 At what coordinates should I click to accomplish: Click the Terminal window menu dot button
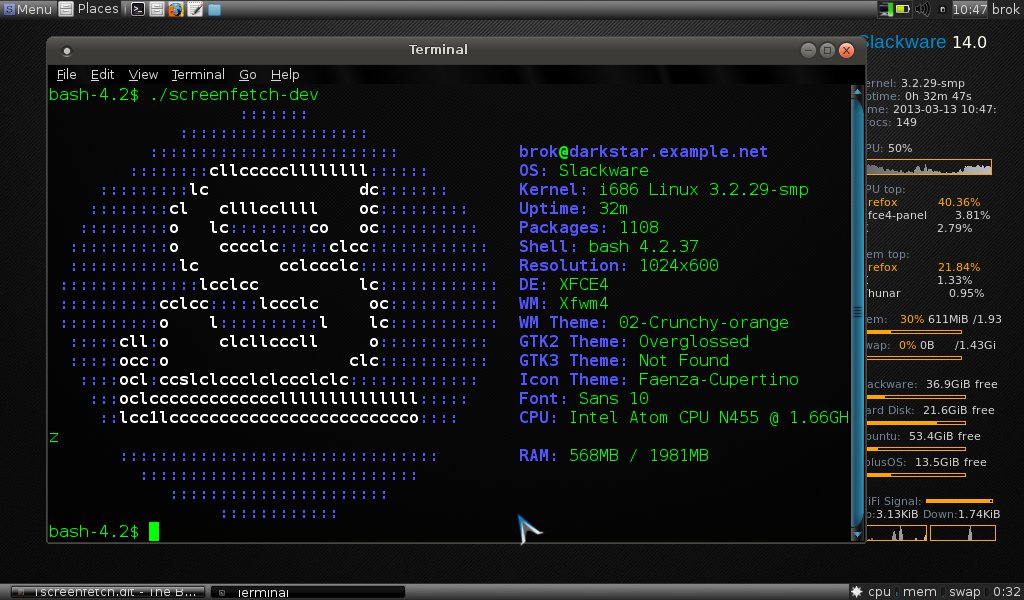coord(66,51)
